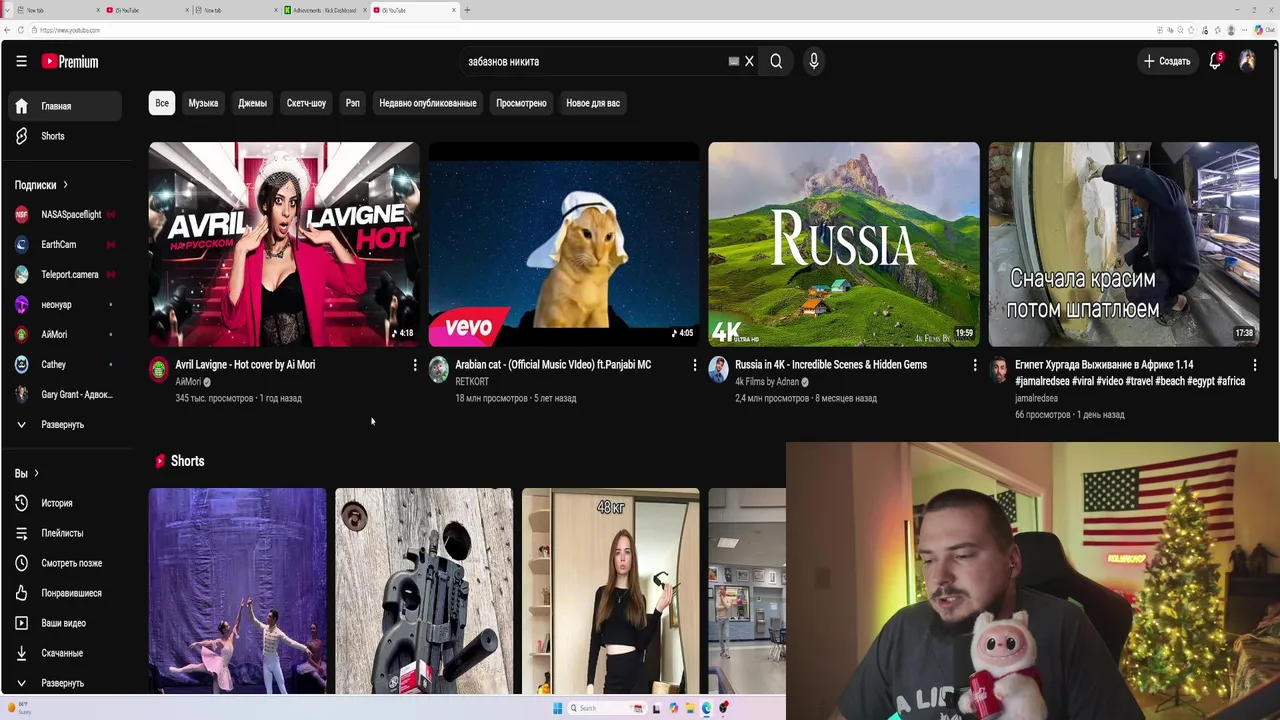Open the notifications bell
Viewport: 1280px width, 720px height.
(1215, 61)
